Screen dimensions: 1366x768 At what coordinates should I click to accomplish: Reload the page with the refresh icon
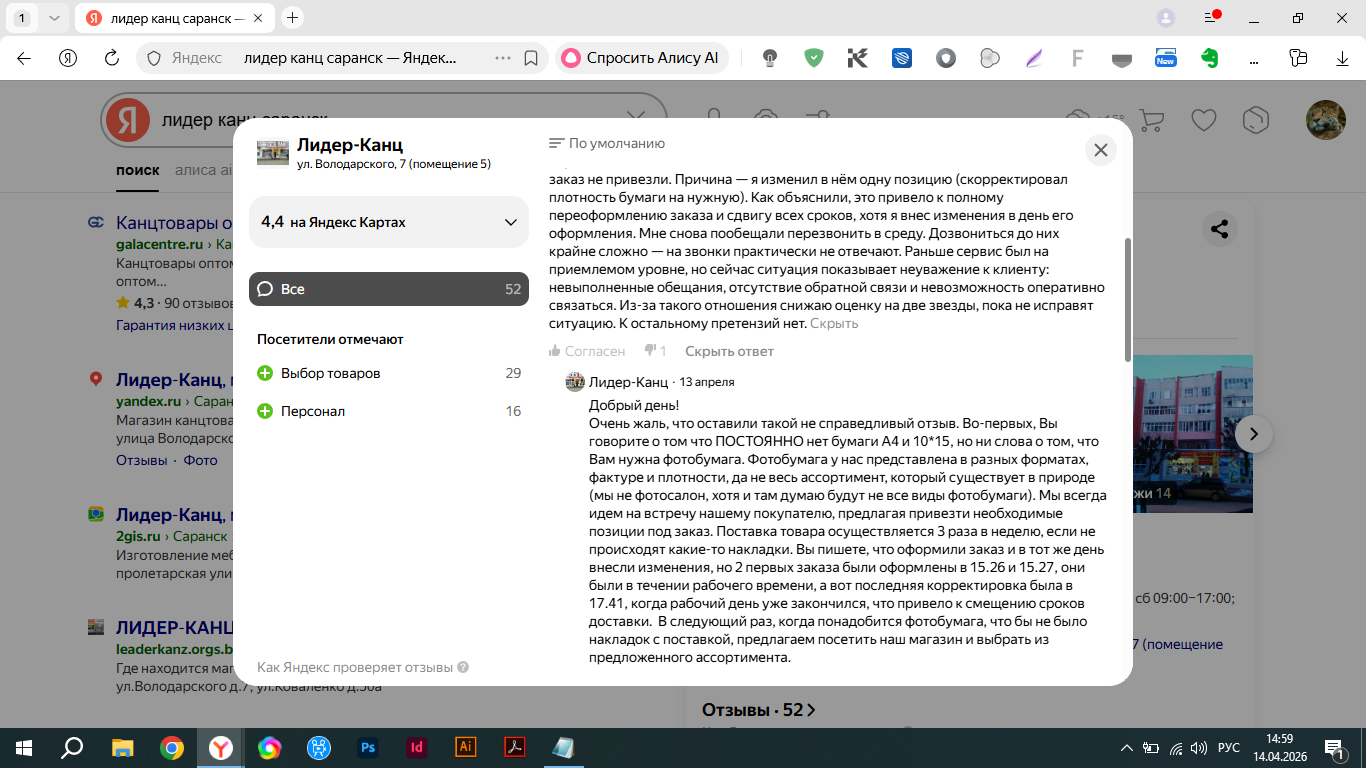pyautogui.click(x=112, y=58)
